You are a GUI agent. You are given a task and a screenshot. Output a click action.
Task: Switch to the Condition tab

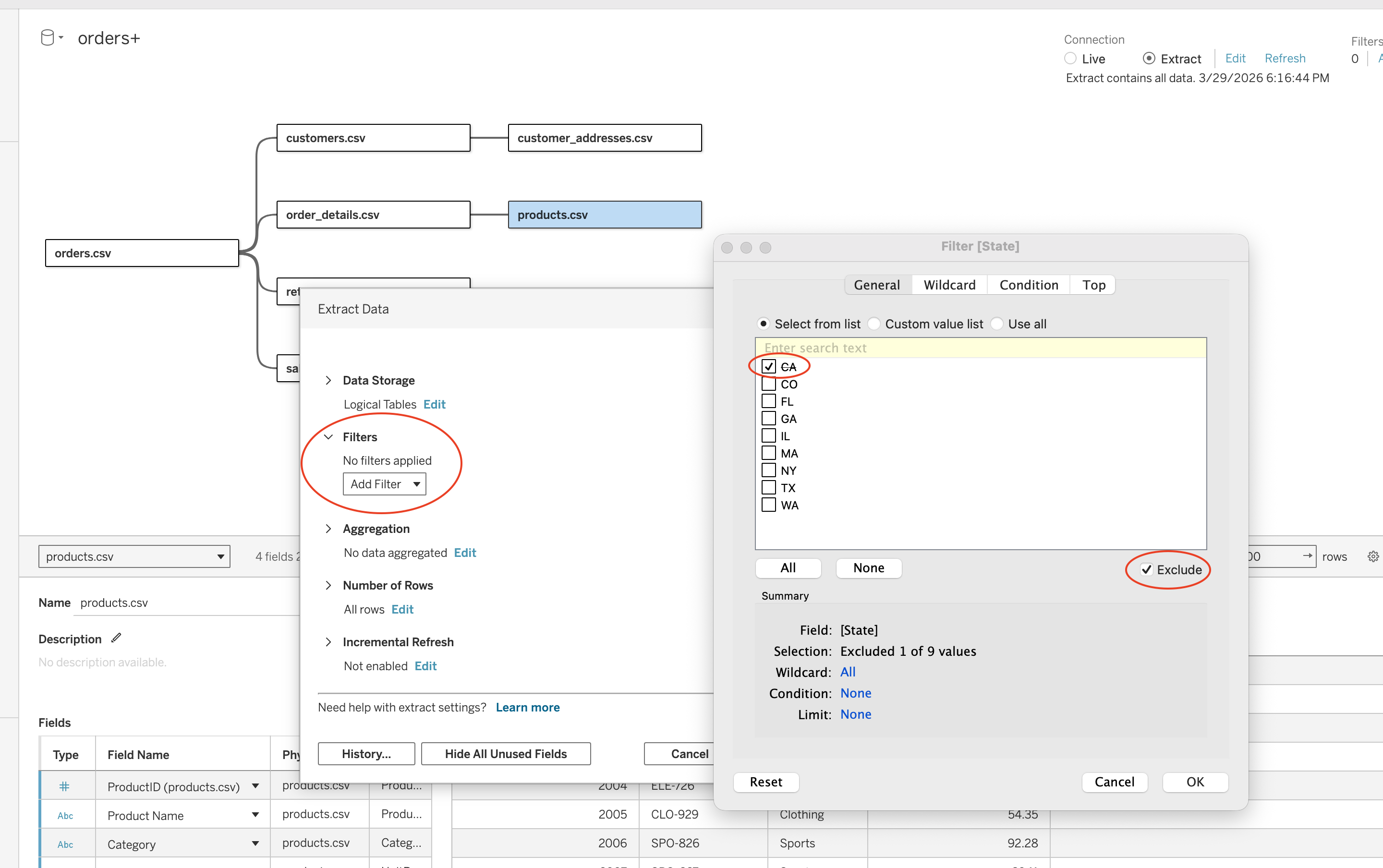pyautogui.click(x=1028, y=285)
